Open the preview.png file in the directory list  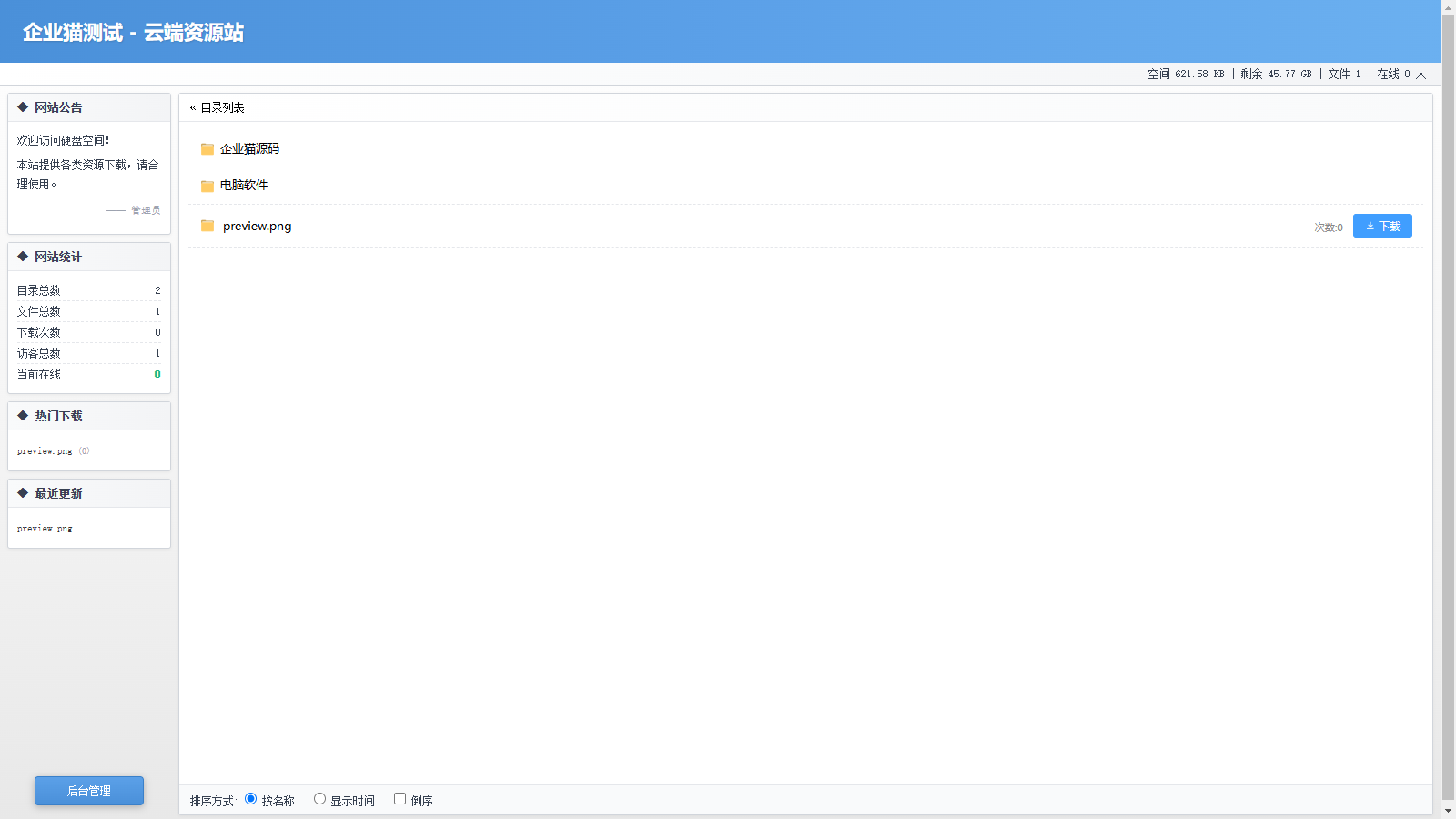[x=258, y=227]
